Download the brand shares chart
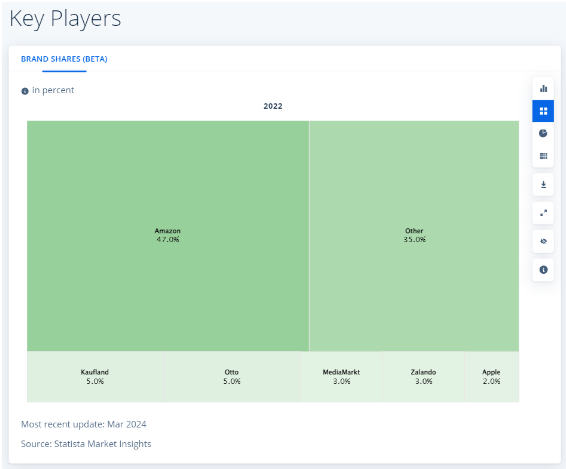The height and width of the screenshot is (469, 566). (543, 185)
